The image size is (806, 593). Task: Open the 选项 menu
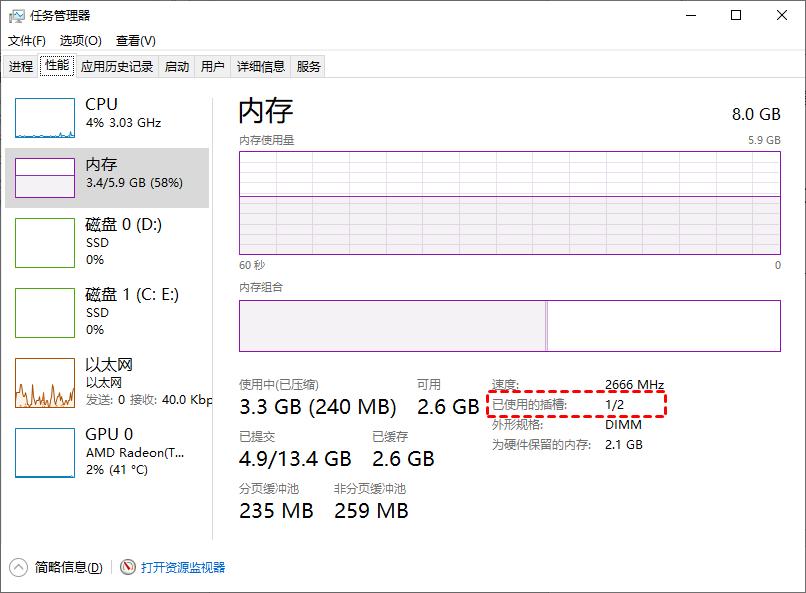pos(79,40)
